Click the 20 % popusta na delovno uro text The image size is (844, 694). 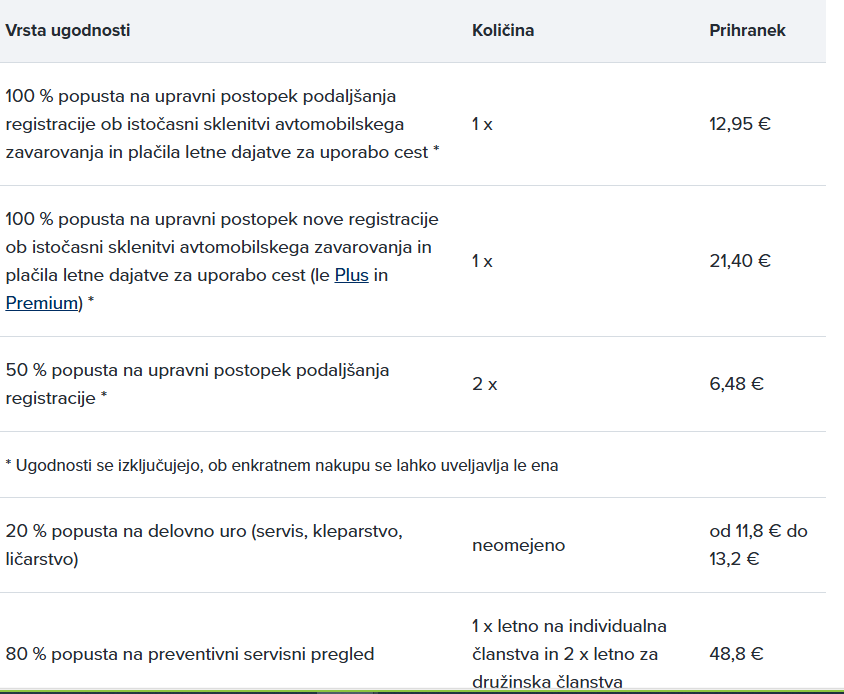coord(204,545)
